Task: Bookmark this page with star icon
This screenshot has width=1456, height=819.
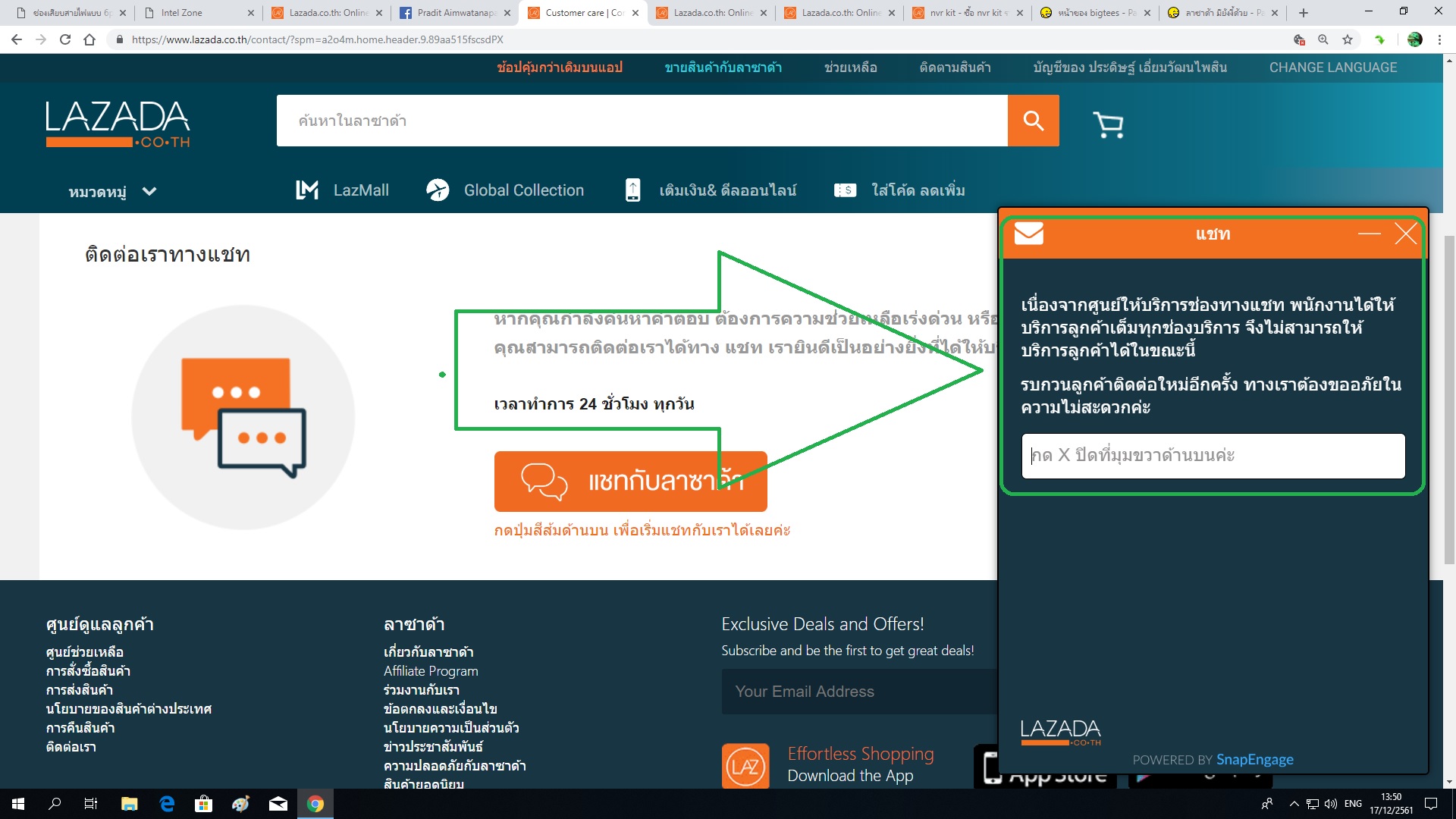Action: [1348, 39]
